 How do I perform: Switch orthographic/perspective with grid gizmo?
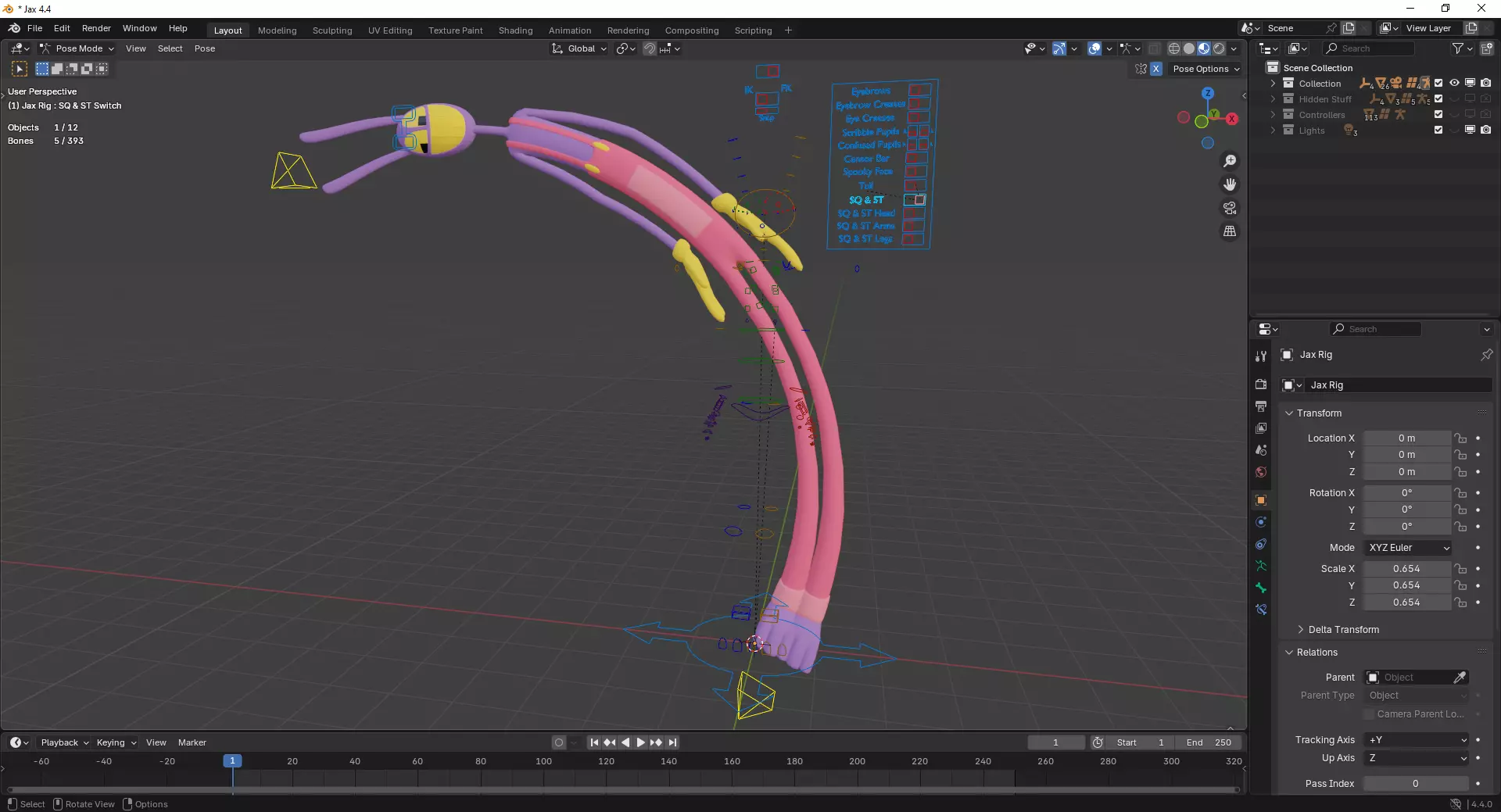[1230, 231]
